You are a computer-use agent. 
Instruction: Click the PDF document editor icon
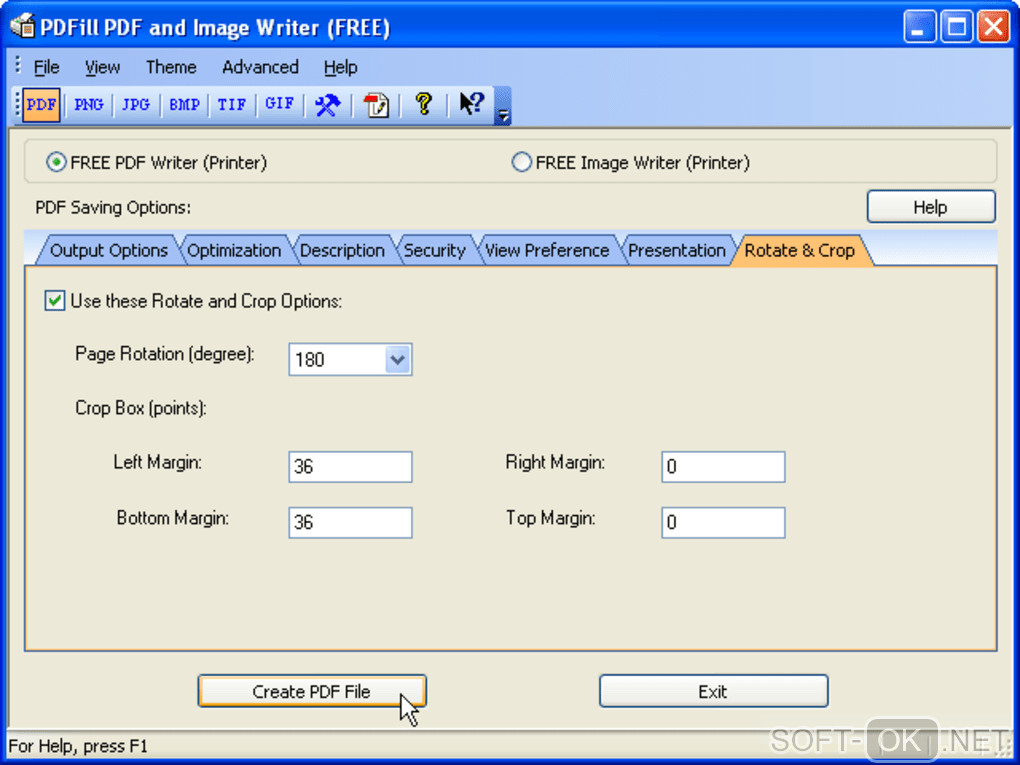(375, 105)
